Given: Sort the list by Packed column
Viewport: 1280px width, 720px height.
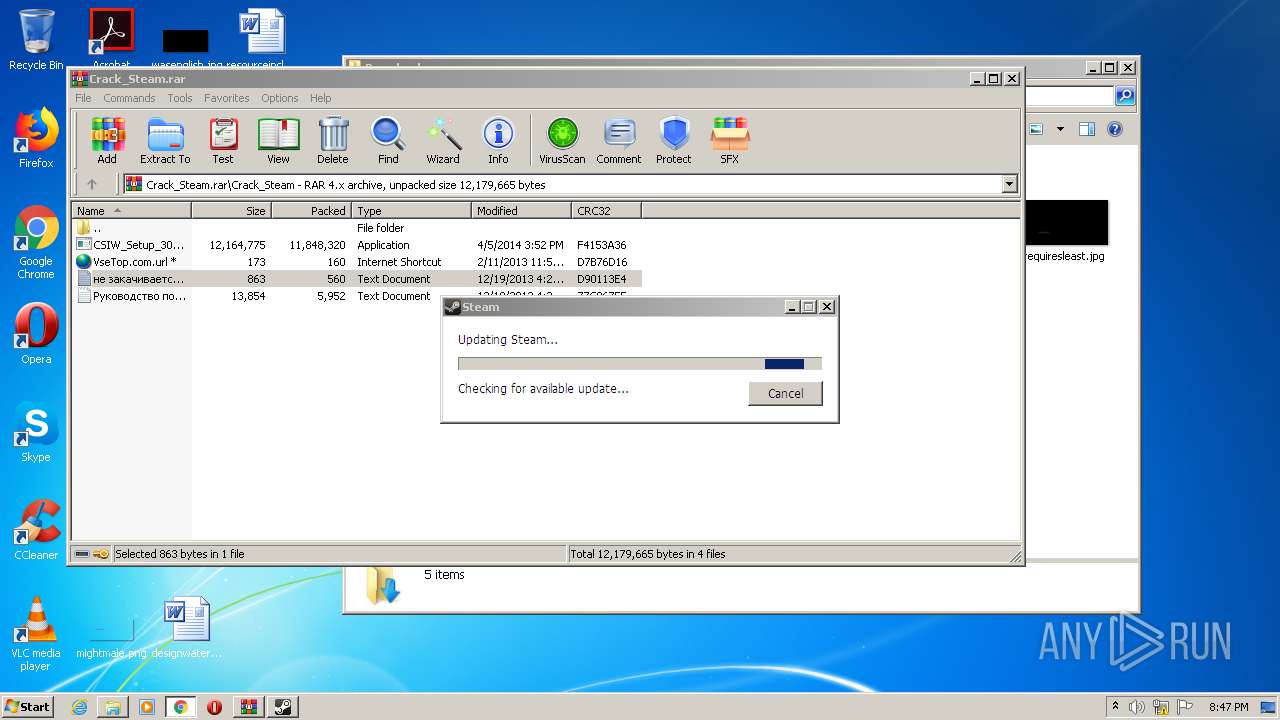Looking at the screenshot, I should click(311, 211).
